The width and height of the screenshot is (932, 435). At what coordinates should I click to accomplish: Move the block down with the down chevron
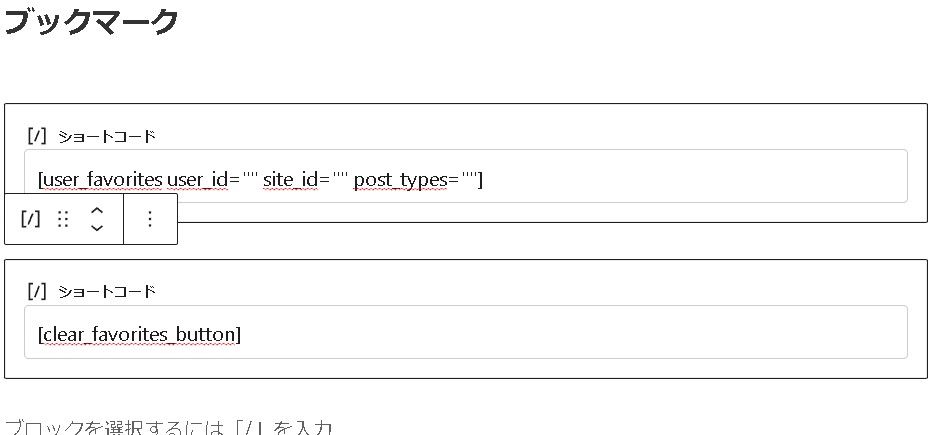tap(97, 228)
